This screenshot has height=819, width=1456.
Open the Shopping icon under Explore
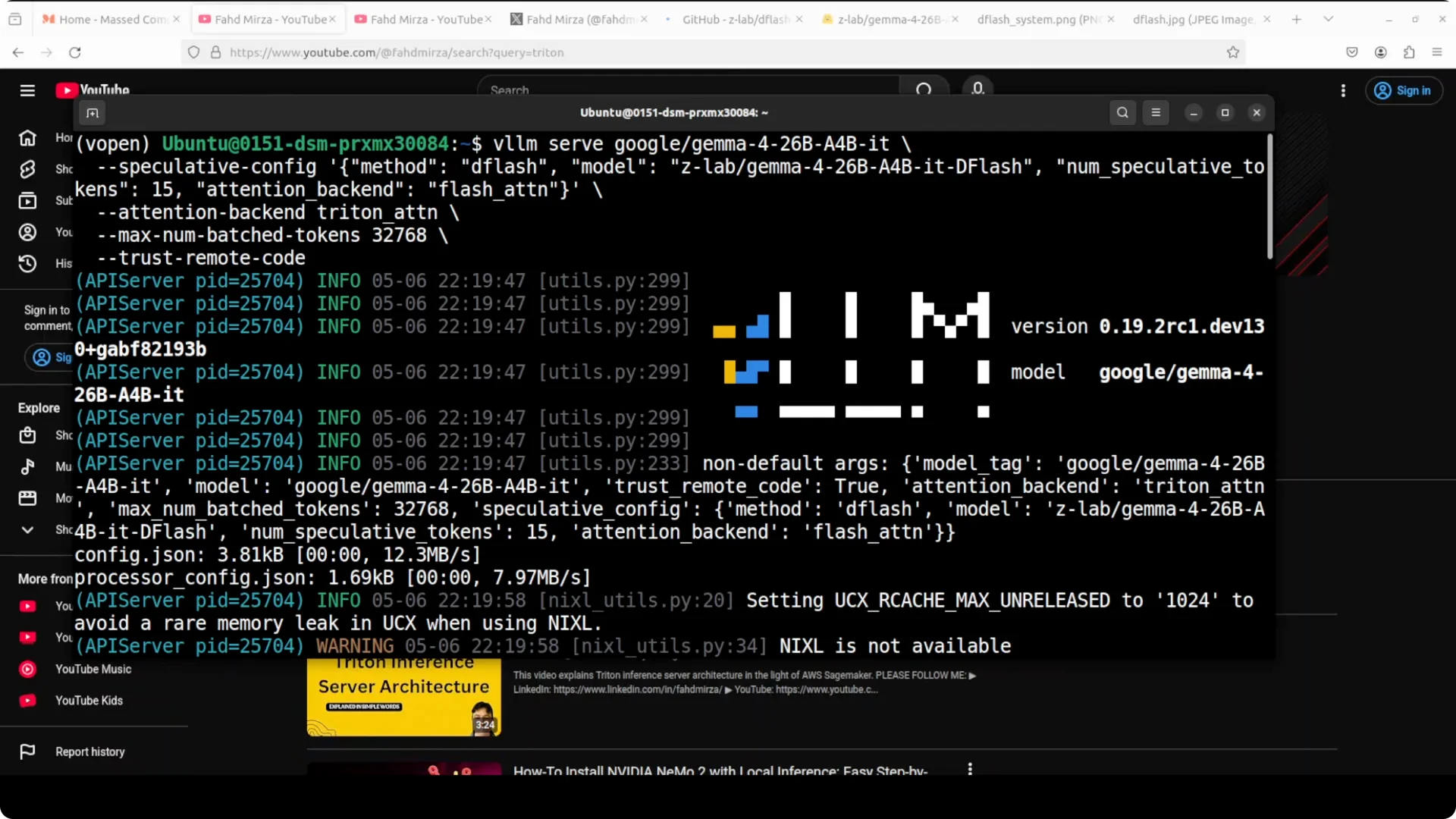coord(27,435)
